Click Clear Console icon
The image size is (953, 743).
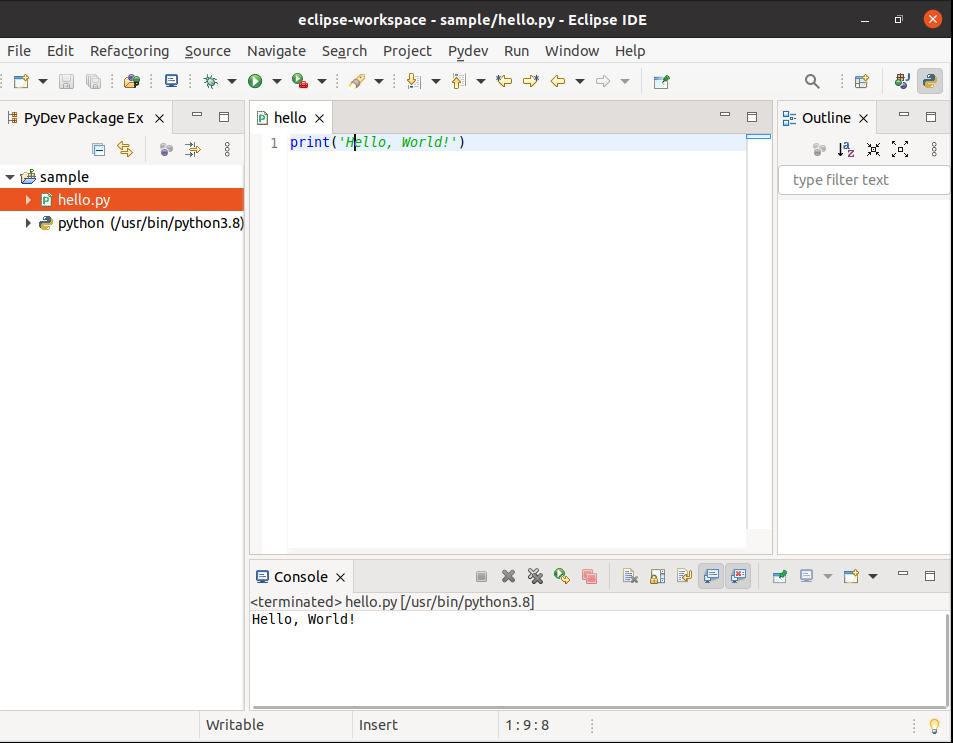pyautogui.click(x=630, y=576)
